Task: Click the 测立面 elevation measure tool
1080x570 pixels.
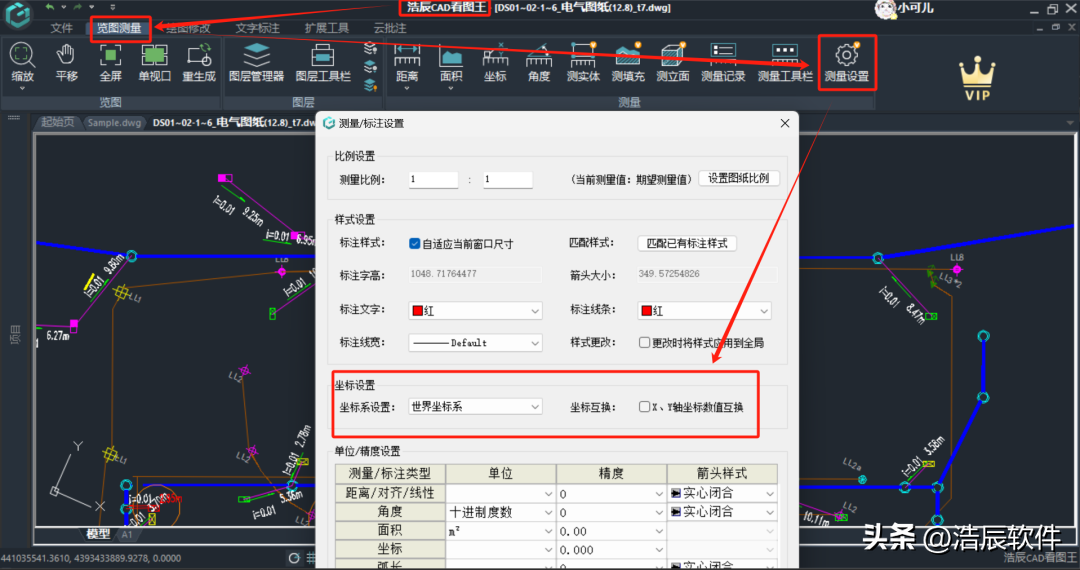Action: click(x=672, y=62)
